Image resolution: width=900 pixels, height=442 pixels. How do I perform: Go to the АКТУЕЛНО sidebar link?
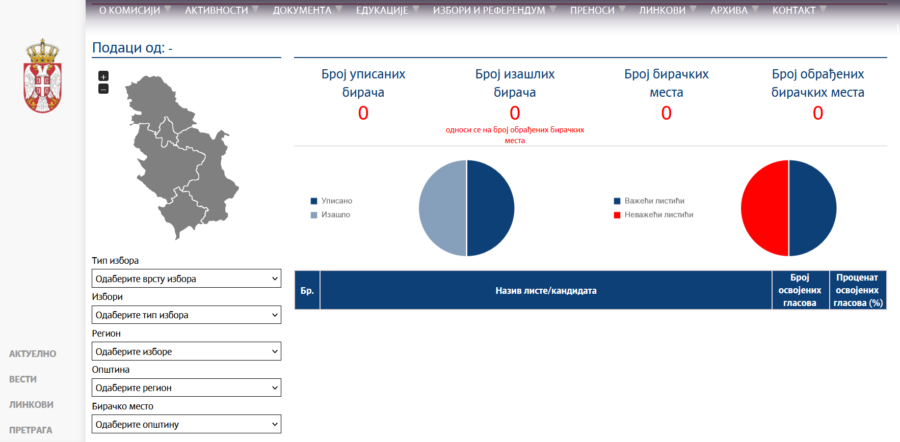pos(32,354)
